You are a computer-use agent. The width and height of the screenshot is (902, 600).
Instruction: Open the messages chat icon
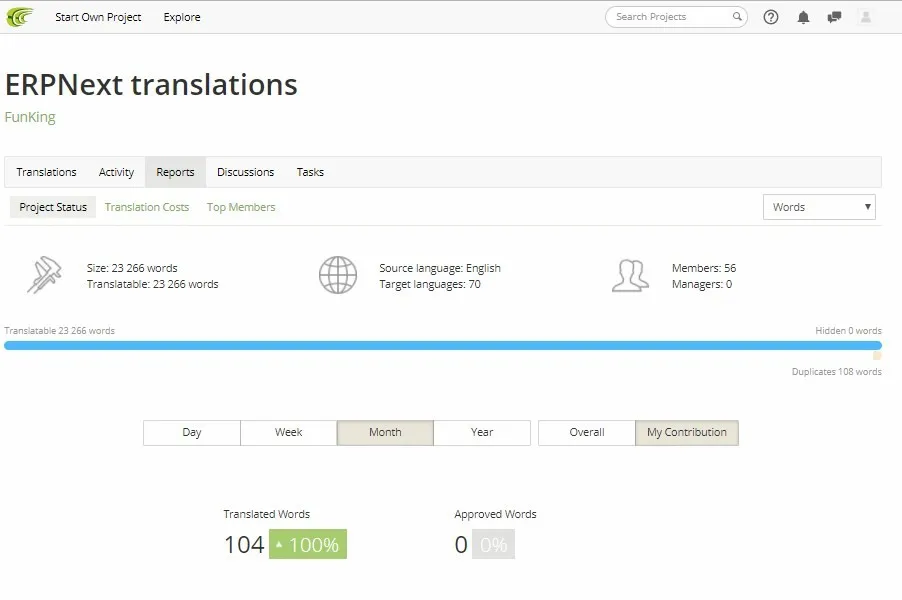click(834, 17)
